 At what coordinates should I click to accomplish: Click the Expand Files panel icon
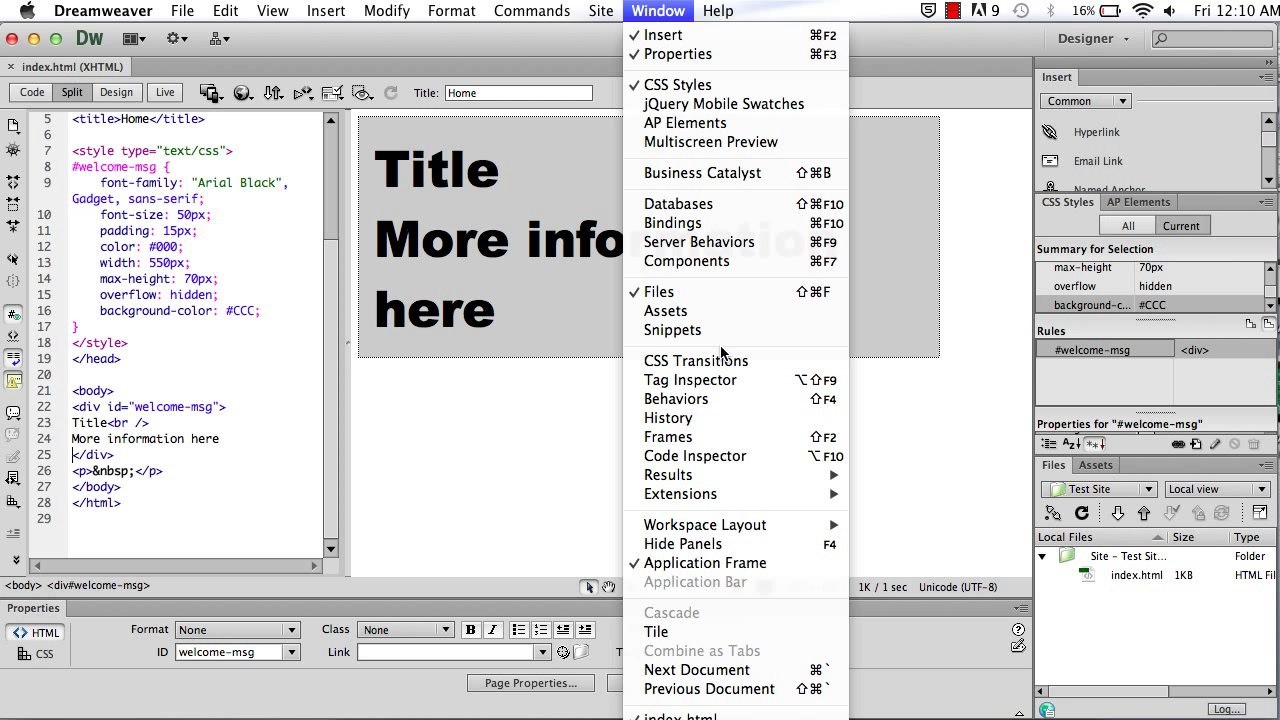coord(1260,513)
